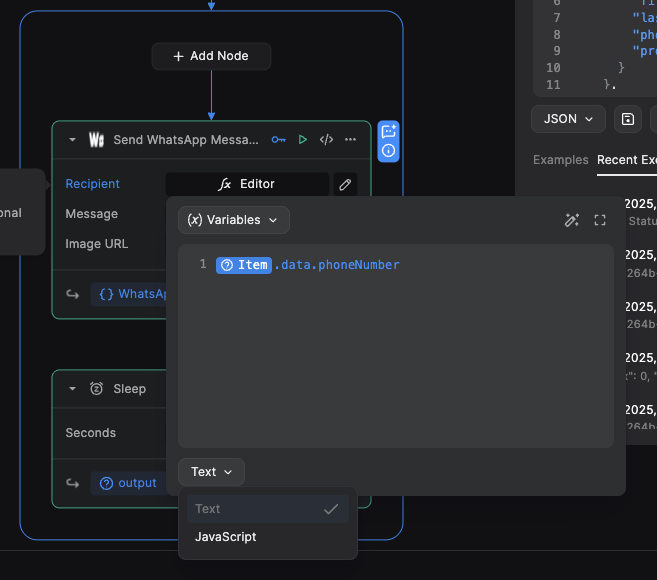The height and width of the screenshot is (580, 657).
Task: Run the Send WhatsApp Message node
Action: click(x=303, y=140)
